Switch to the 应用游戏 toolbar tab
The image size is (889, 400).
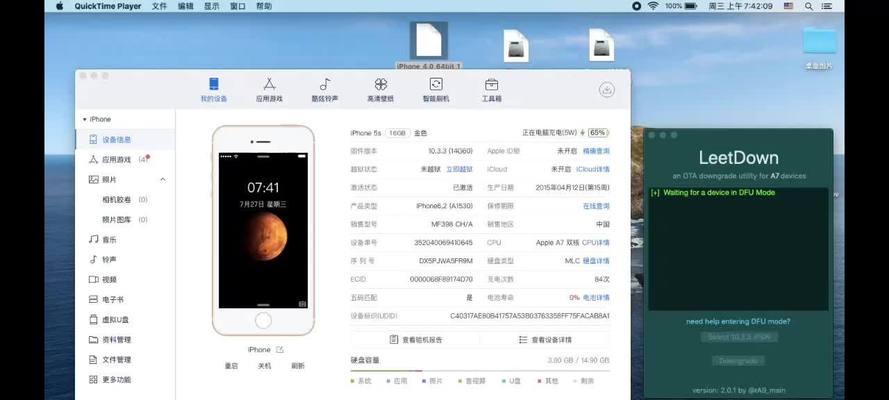pyautogui.click(x=269, y=90)
